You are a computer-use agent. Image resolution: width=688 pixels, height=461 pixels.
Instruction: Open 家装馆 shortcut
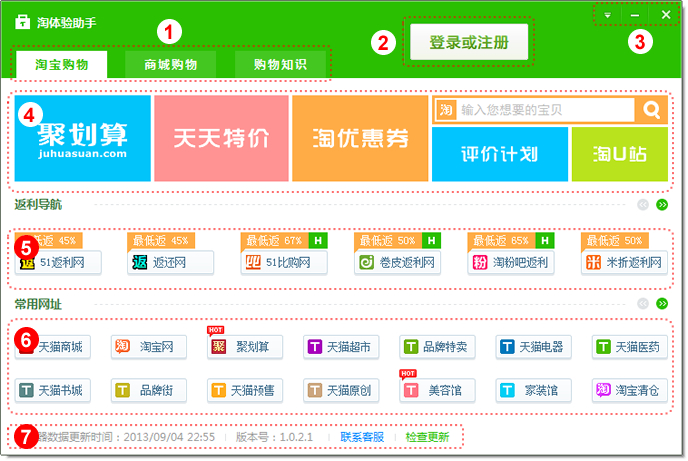coord(534,390)
